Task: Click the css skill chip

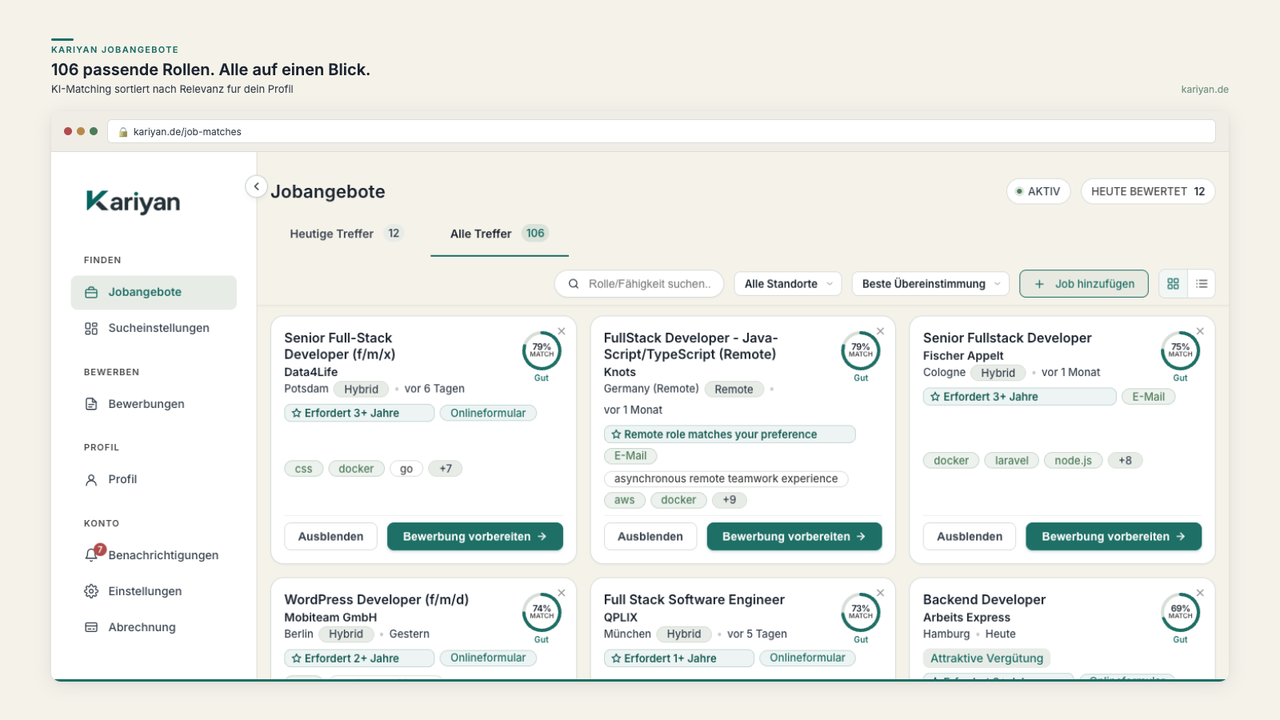Action: coord(303,469)
